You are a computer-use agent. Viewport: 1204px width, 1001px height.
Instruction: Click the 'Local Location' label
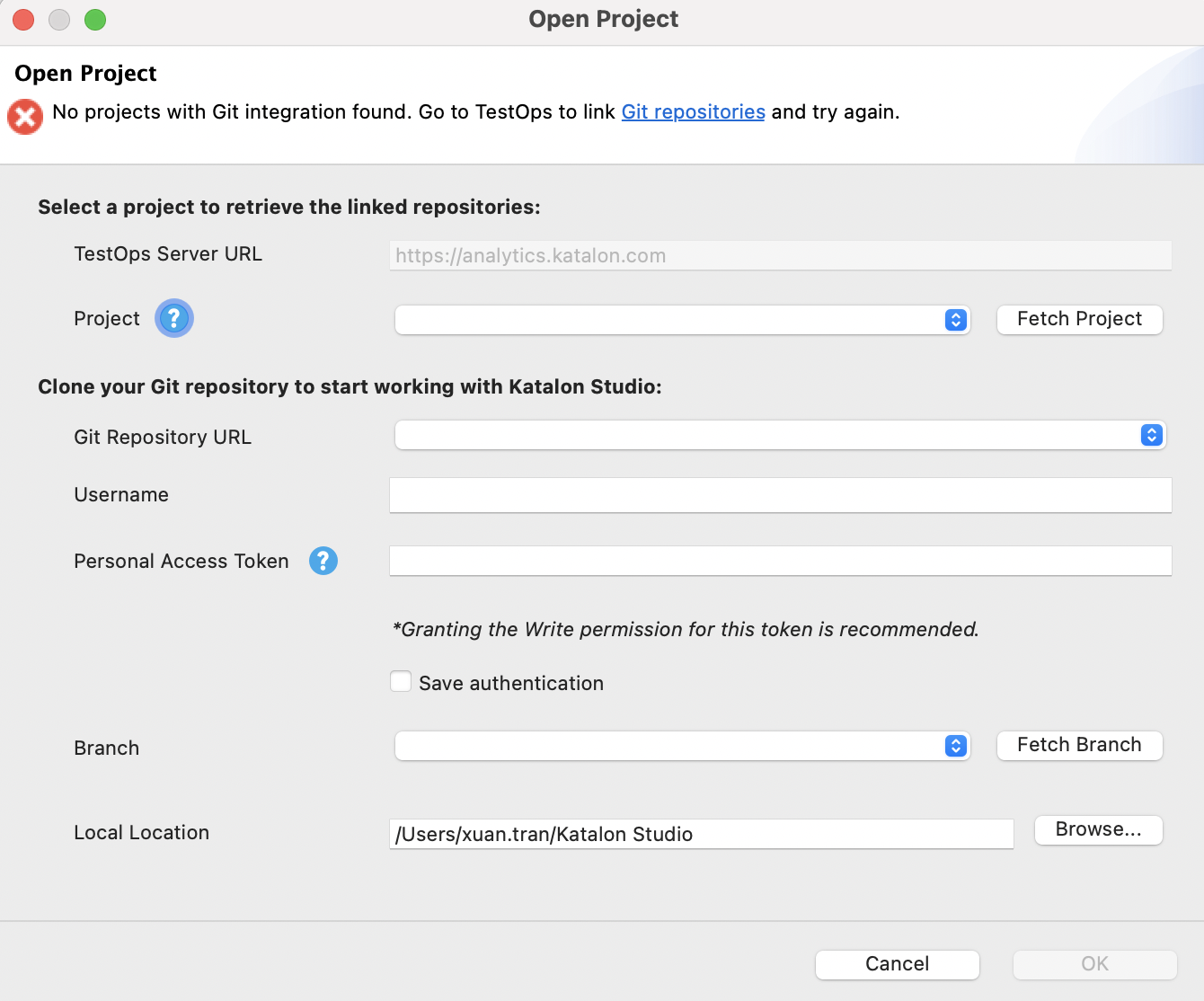click(x=141, y=833)
